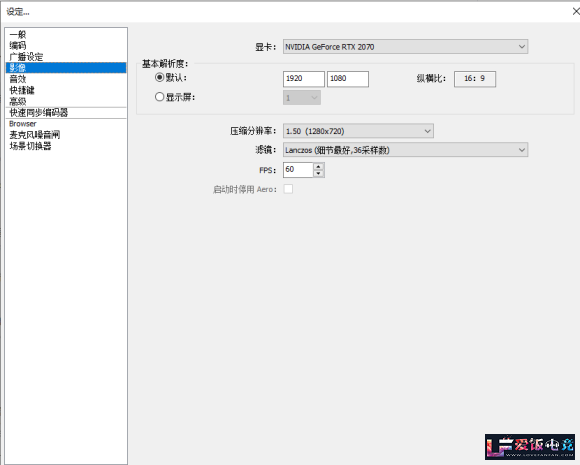Screen dimensions: 580x465
Task: Choose the 默认 resolution radio button
Action: [x=159, y=77]
